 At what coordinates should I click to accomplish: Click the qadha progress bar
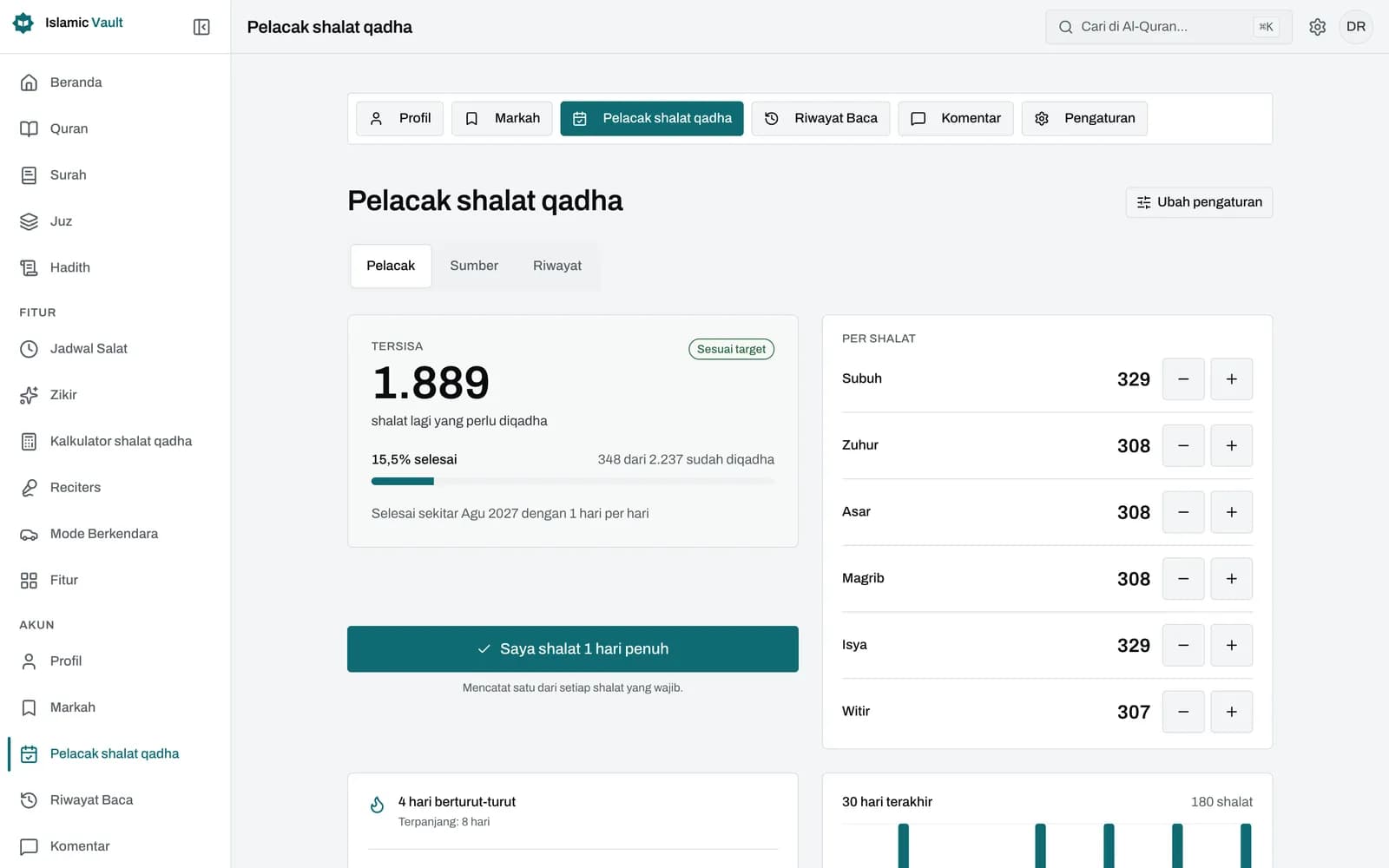(573, 481)
